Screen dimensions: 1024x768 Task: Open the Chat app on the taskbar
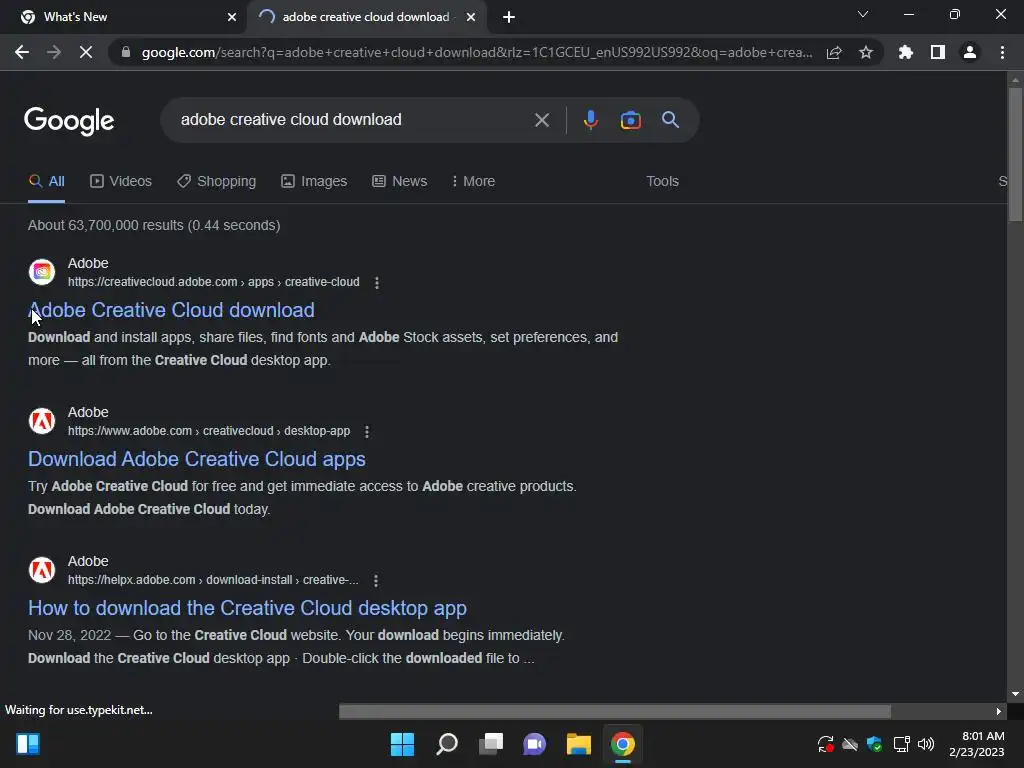tap(534, 744)
